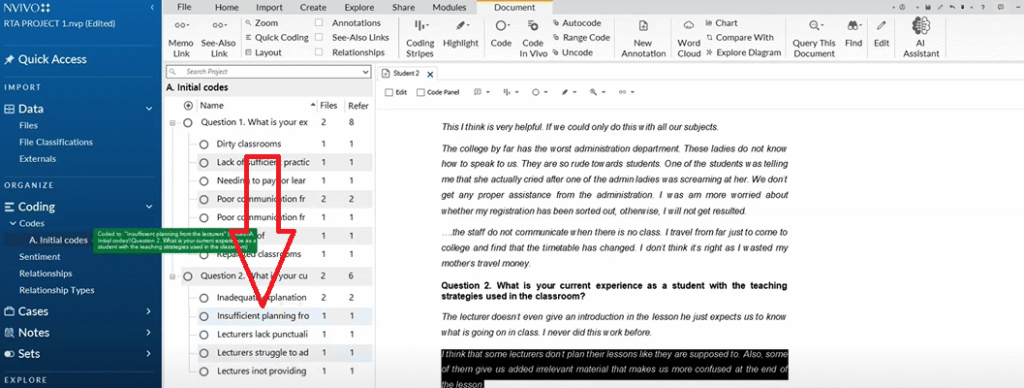Select Lecturers lack punctuali code

[262, 334]
